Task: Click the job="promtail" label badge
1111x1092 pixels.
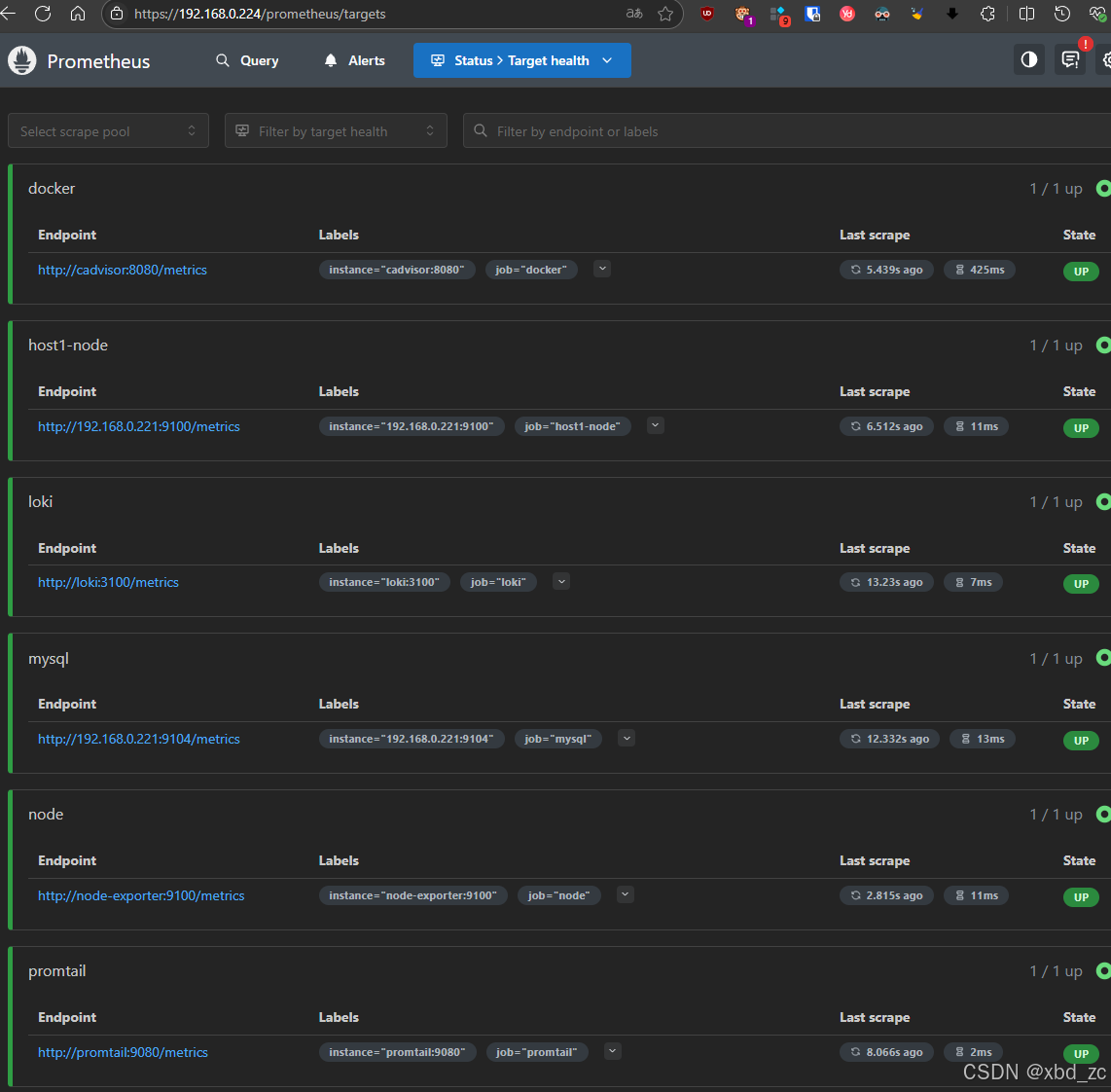Action: (x=537, y=1052)
